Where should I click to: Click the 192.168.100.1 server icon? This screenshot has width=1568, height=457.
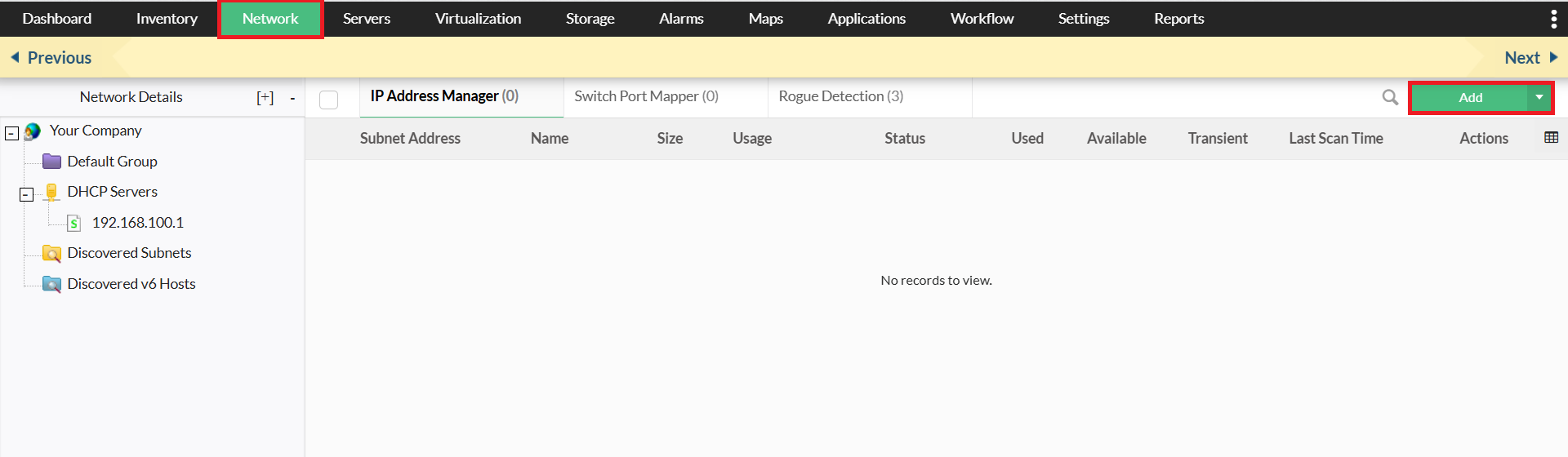click(x=73, y=223)
